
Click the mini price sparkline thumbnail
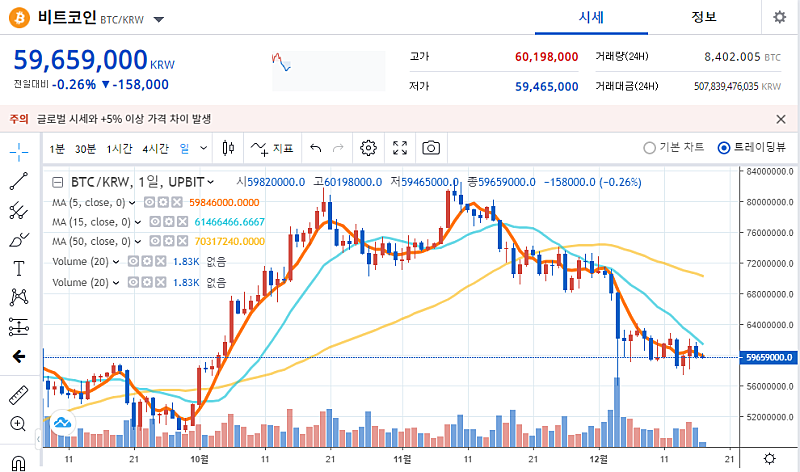[x=329, y=71]
